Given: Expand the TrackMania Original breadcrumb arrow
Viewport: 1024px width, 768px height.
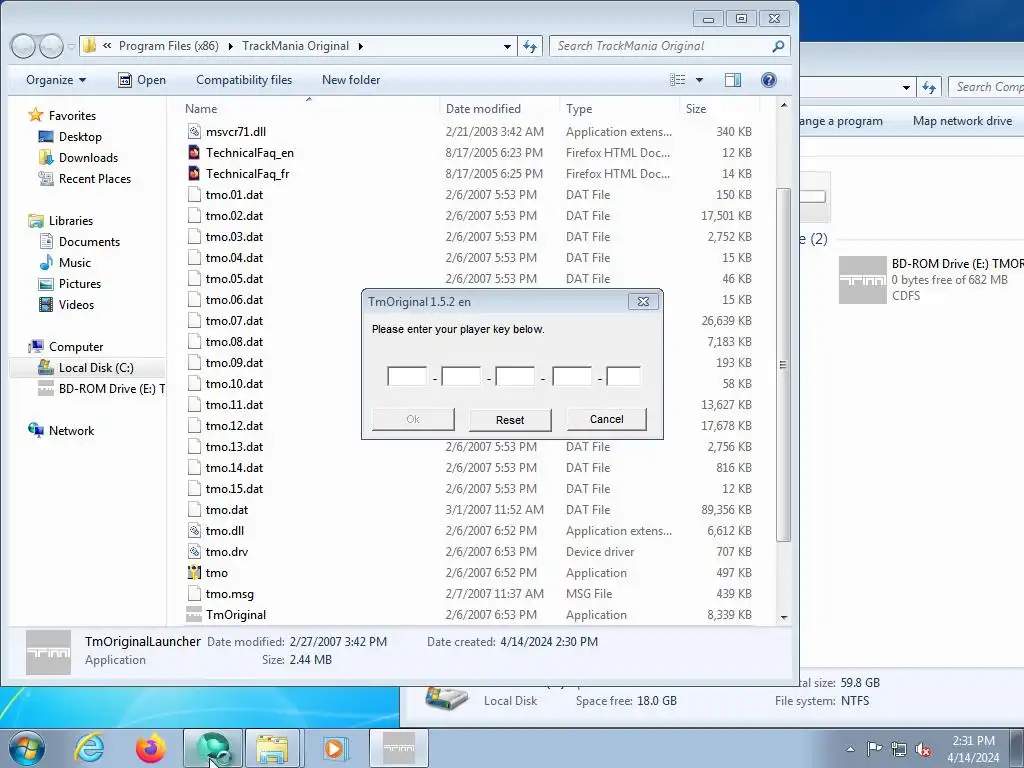Looking at the screenshot, I should point(360,46).
